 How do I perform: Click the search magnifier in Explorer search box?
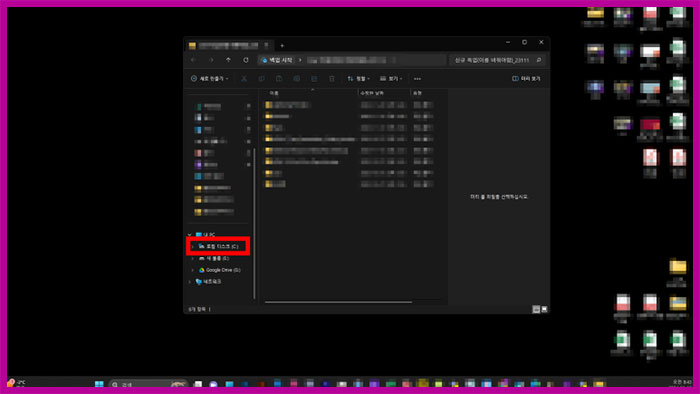[x=539, y=60]
